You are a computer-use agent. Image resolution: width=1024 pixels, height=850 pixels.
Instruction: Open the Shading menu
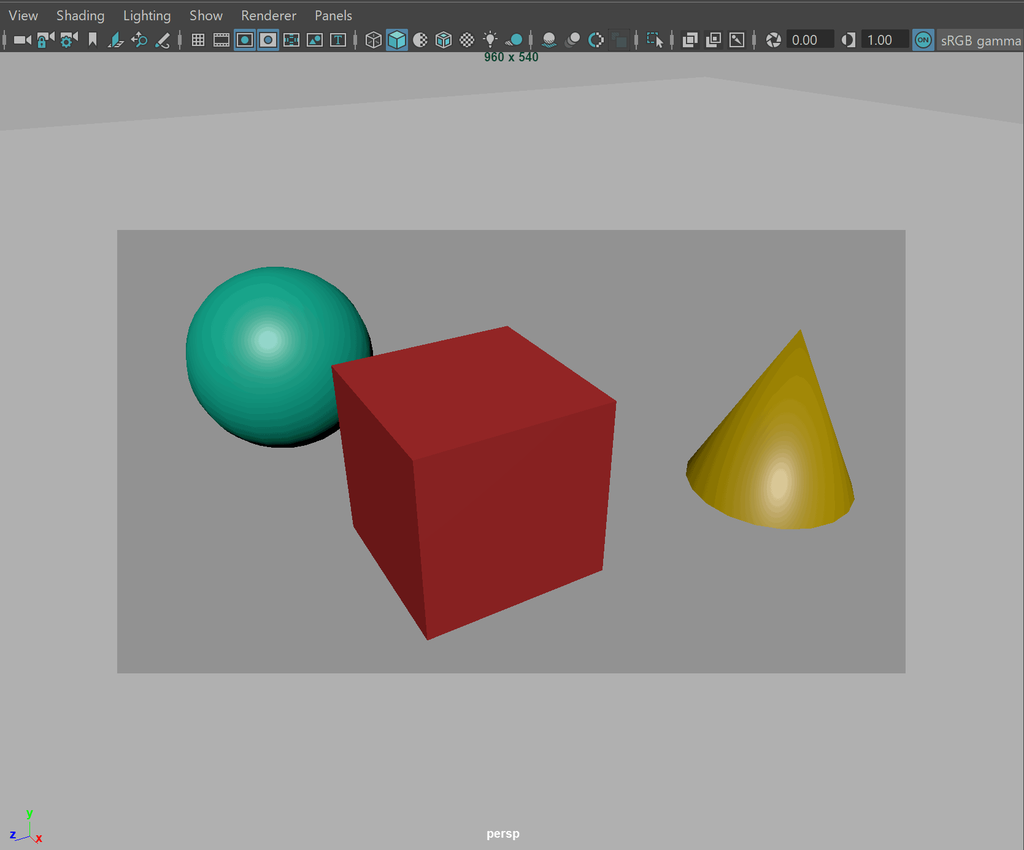(x=80, y=15)
